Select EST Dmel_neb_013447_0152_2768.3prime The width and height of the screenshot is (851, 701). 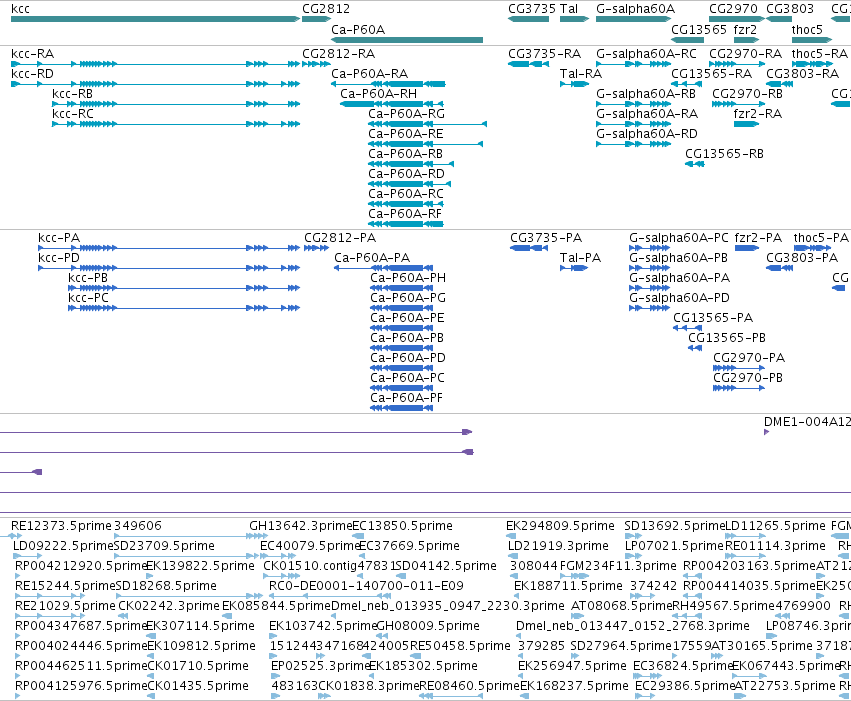click(633, 627)
